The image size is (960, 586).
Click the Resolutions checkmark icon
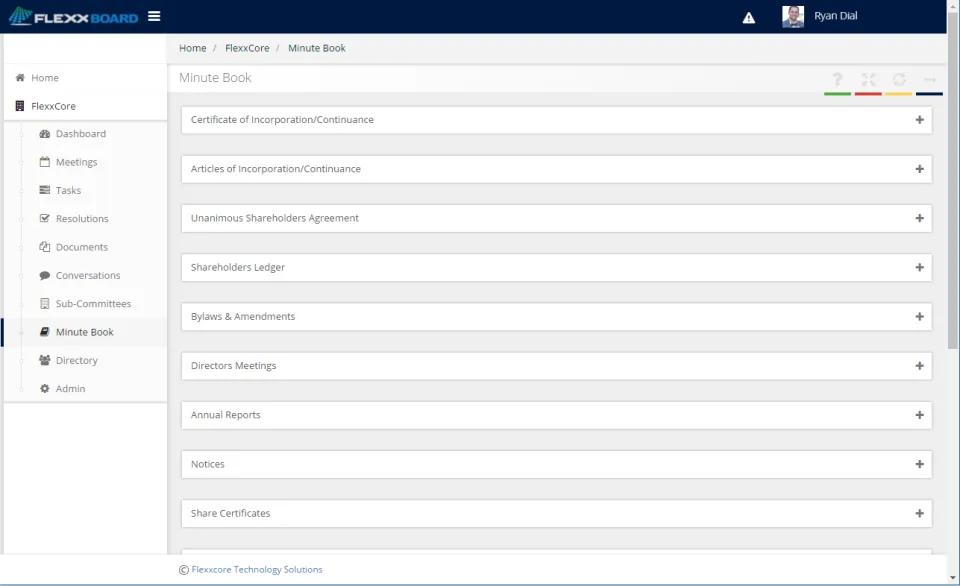45,218
